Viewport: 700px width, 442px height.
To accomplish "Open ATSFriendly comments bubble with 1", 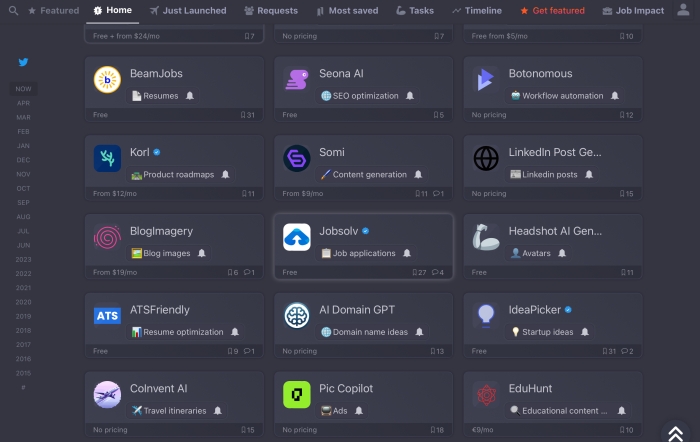I will pyautogui.click(x=249, y=351).
